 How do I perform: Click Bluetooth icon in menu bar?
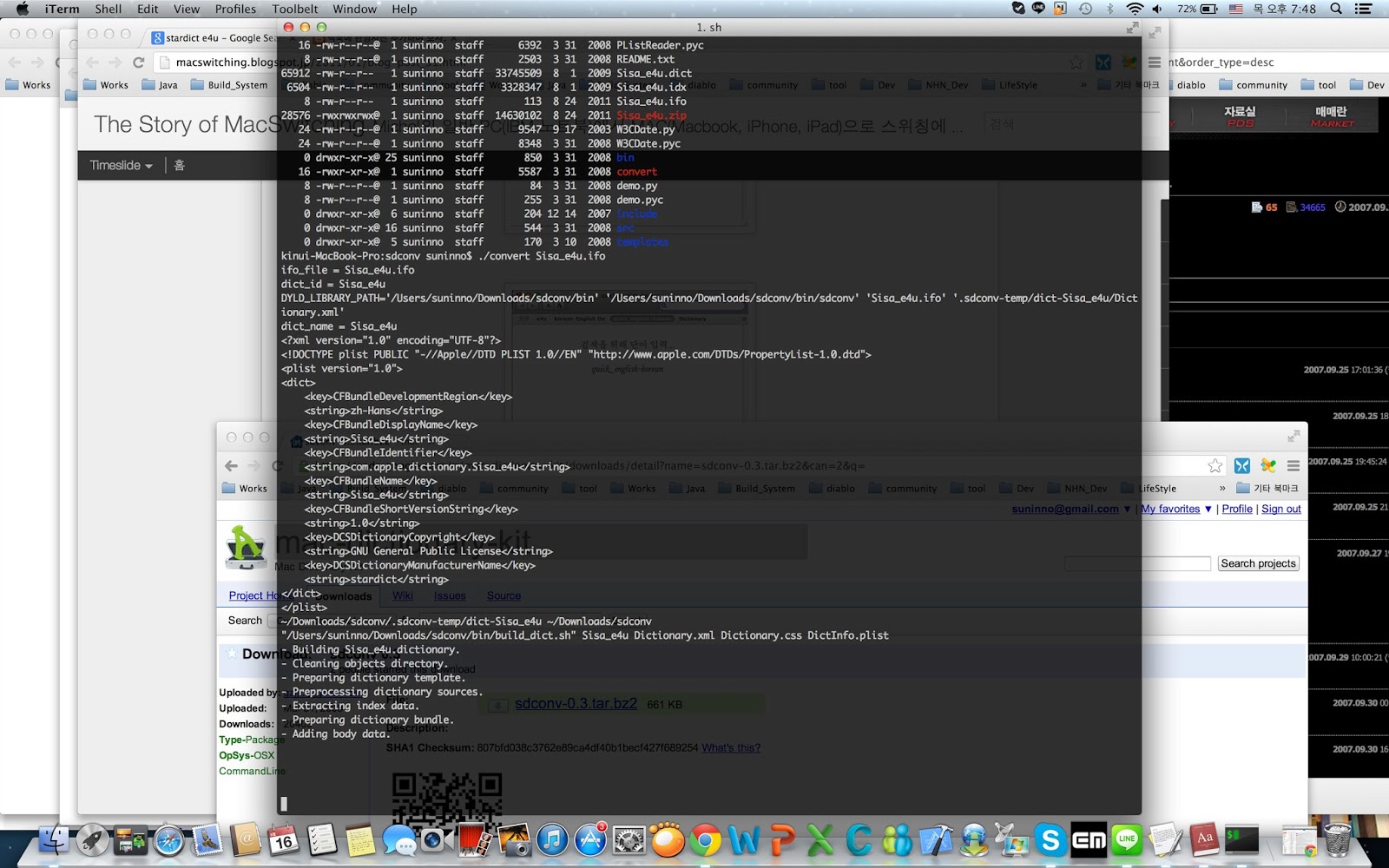click(x=1109, y=9)
